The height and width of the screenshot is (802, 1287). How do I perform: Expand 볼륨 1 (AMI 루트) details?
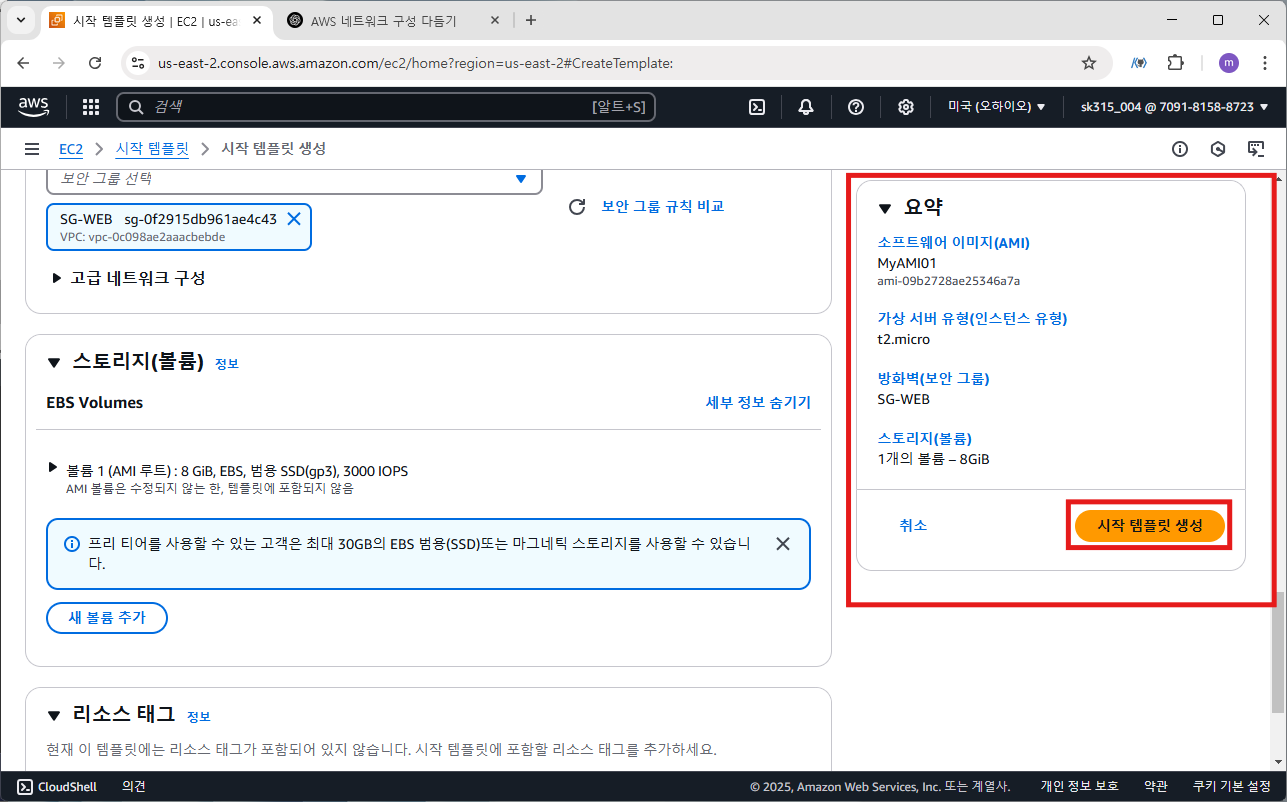coord(53,468)
